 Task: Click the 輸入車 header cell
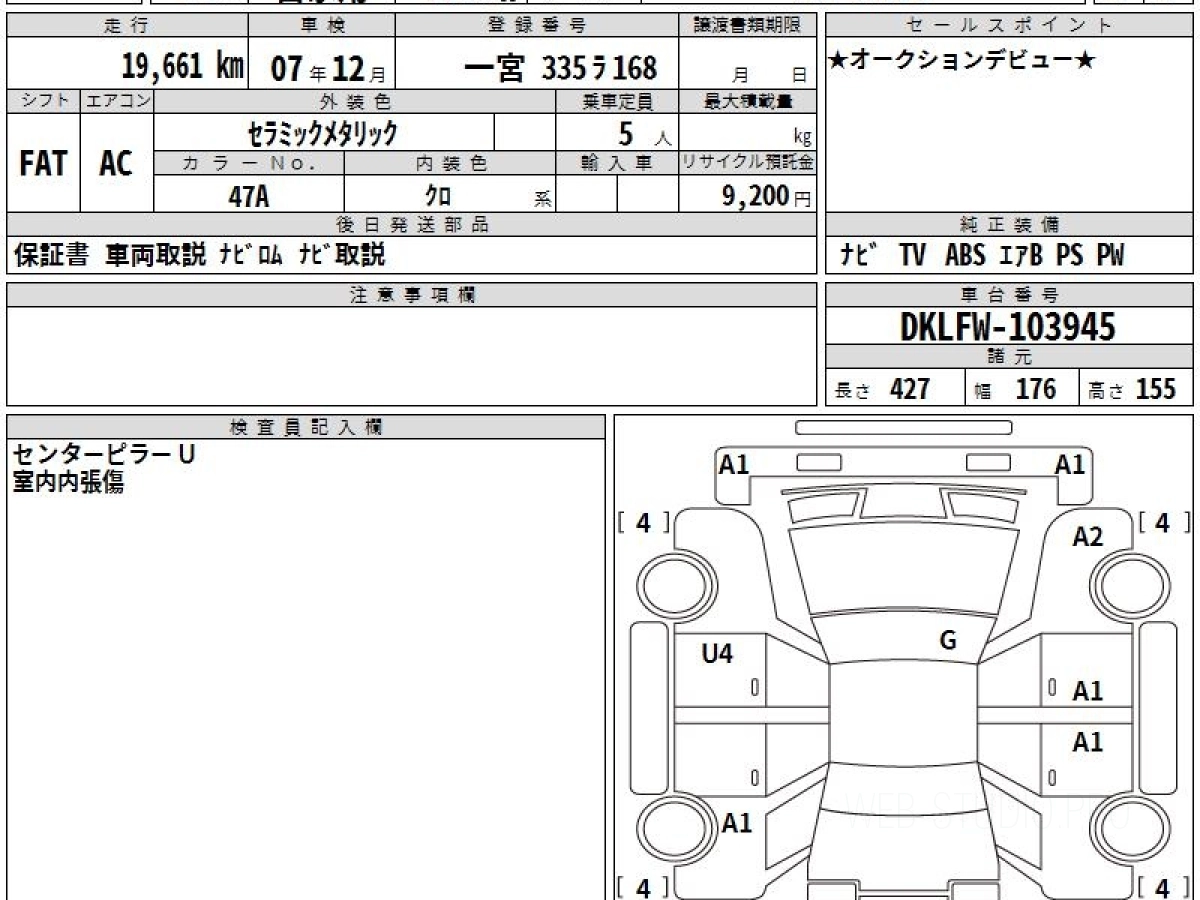coord(617,163)
